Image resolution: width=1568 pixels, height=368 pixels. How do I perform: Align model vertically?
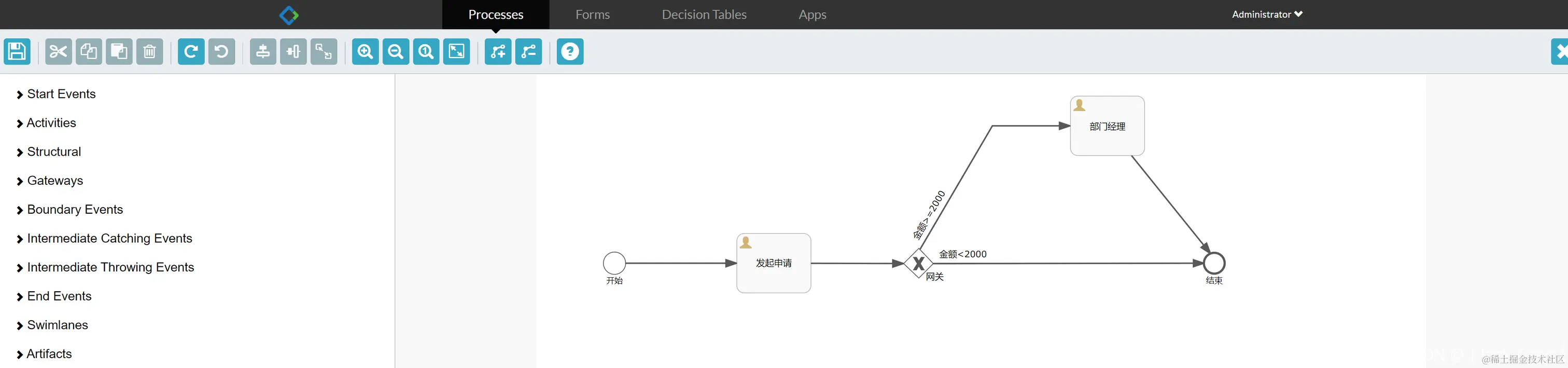point(263,52)
